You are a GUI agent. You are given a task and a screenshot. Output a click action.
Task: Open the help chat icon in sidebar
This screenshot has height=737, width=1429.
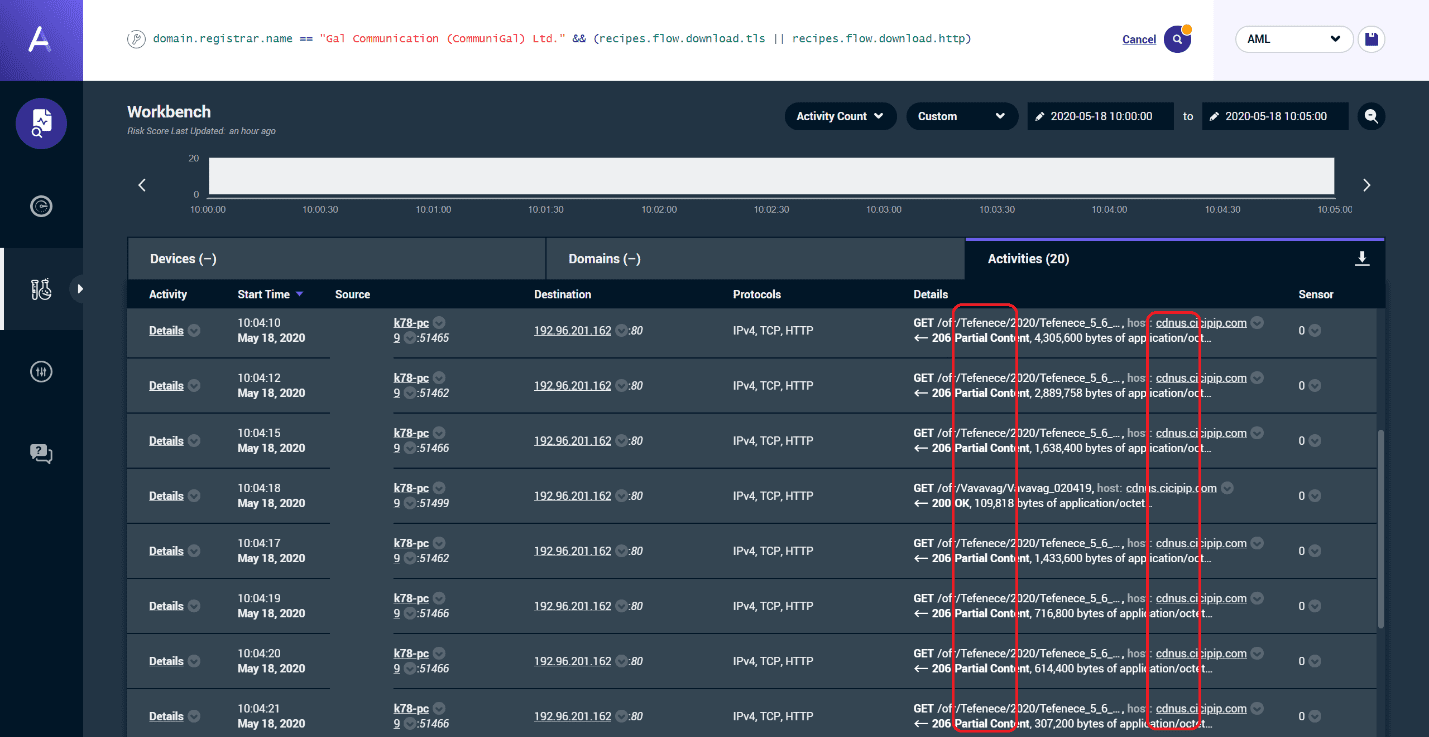pyautogui.click(x=41, y=454)
